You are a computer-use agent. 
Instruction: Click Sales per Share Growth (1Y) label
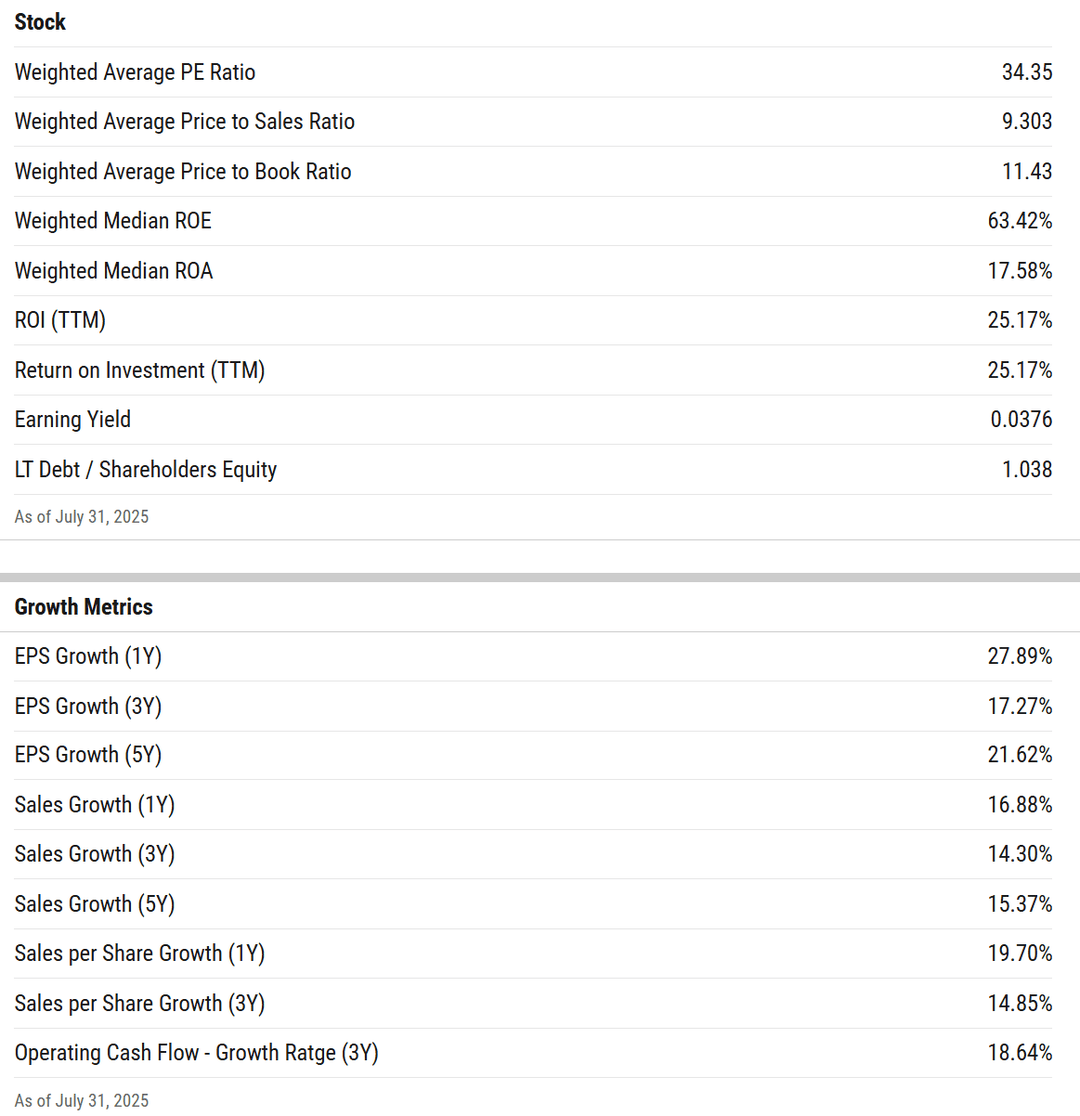tap(140, 954)
